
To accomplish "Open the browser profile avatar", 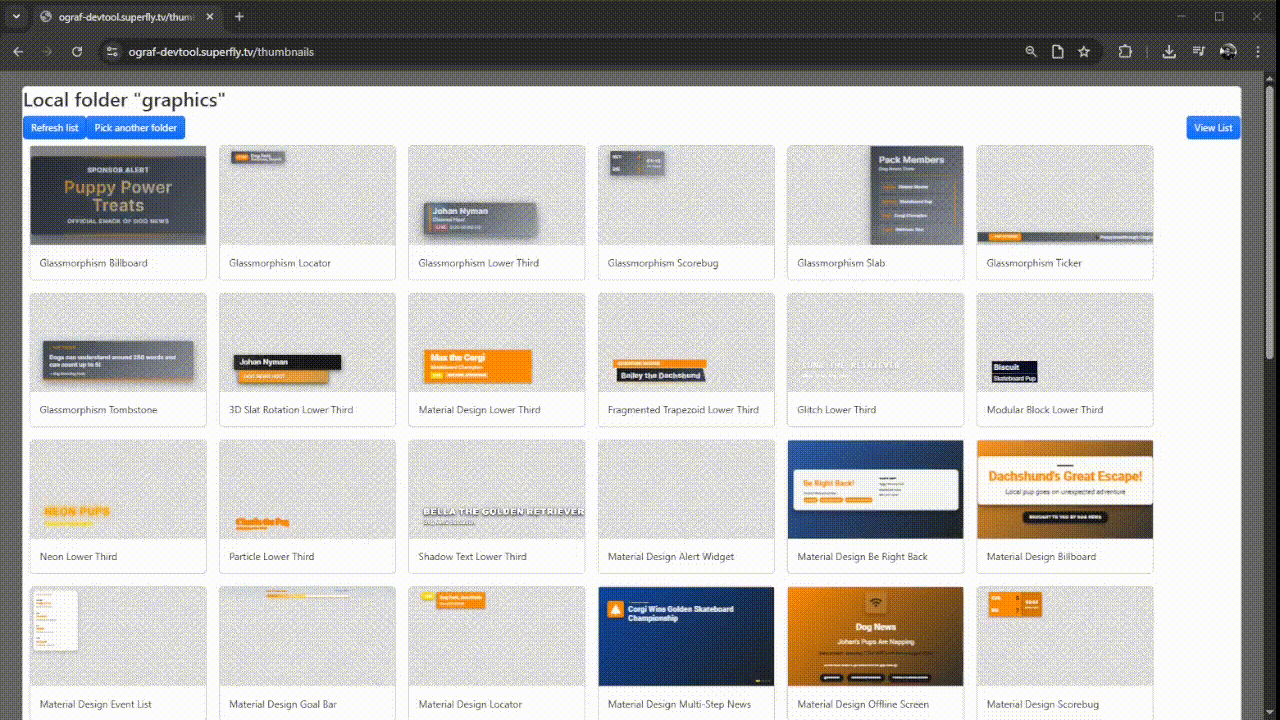I will 1229,52.
